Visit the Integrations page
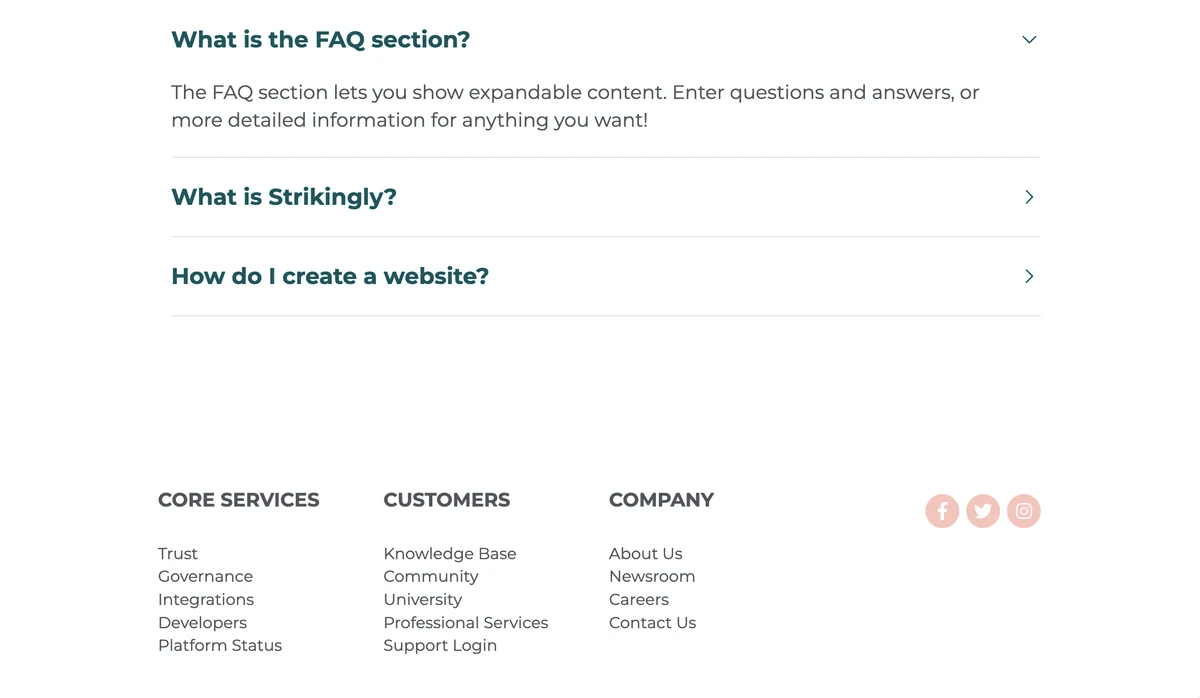Image resolution: width=1200 pixels, height=698 pixels. click(x=206, y=599)
